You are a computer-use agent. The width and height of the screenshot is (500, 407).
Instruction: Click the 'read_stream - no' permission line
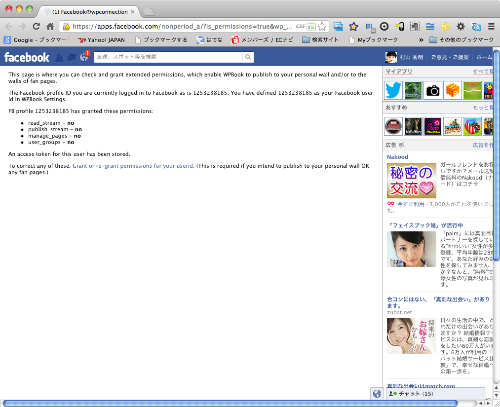(x=51, y=123)
